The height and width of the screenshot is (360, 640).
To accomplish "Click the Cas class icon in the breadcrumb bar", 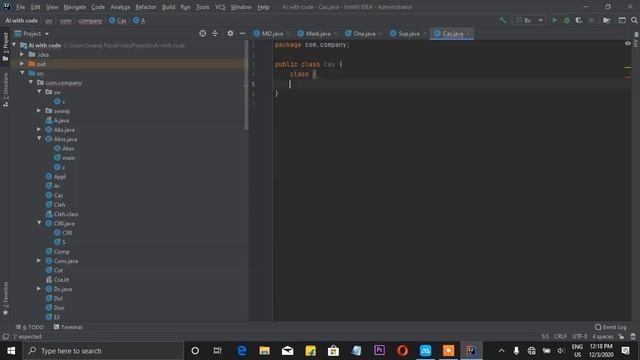I will [x=112, y=20].
